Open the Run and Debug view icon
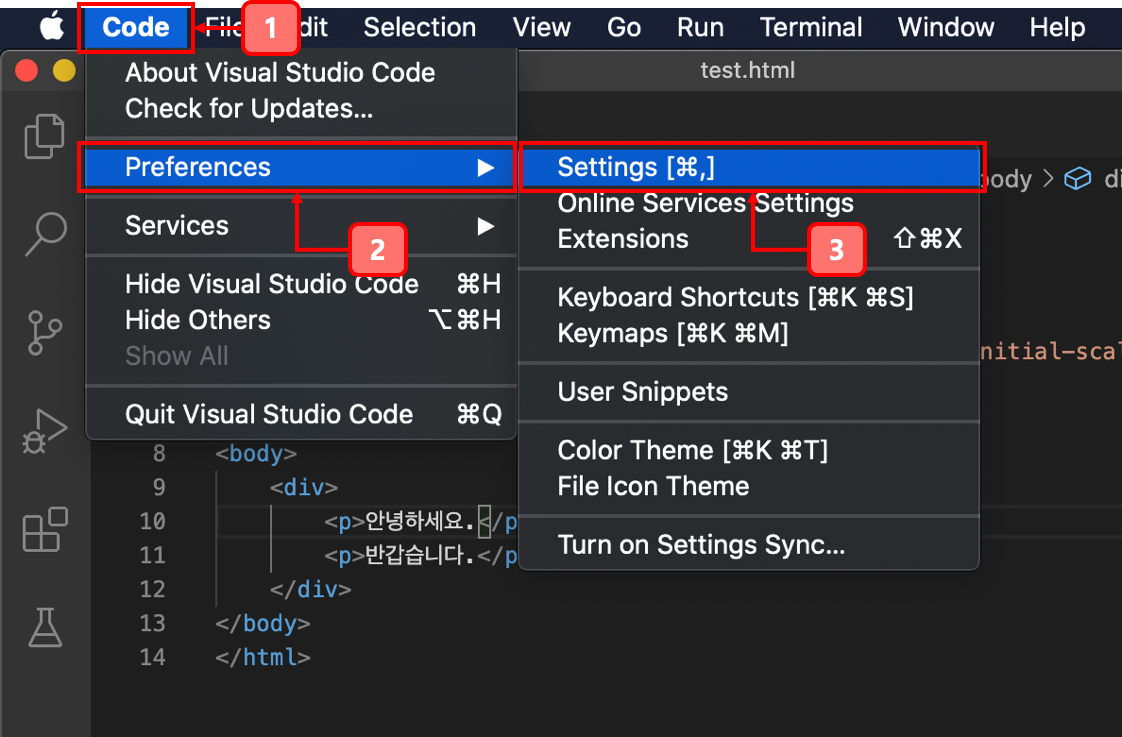The height and width of the screenshot is (737, 1122). (x=44, y=431)
